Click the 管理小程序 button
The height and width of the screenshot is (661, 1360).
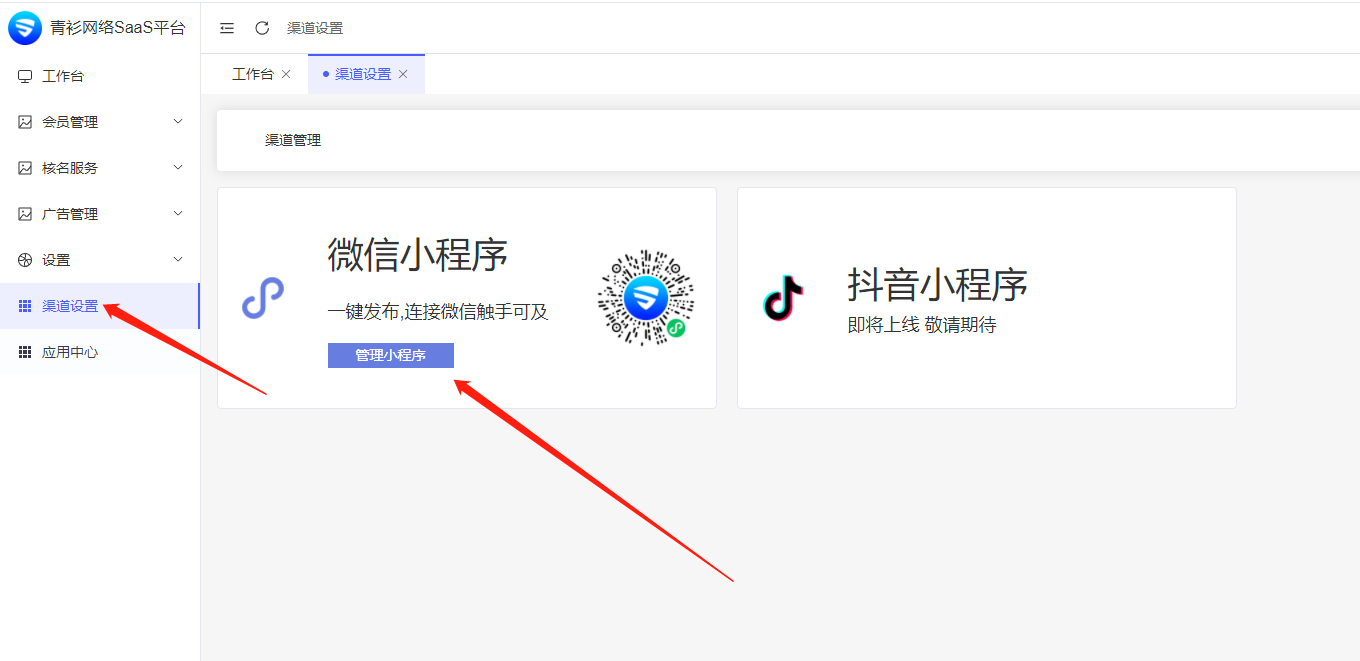[391, 355]
